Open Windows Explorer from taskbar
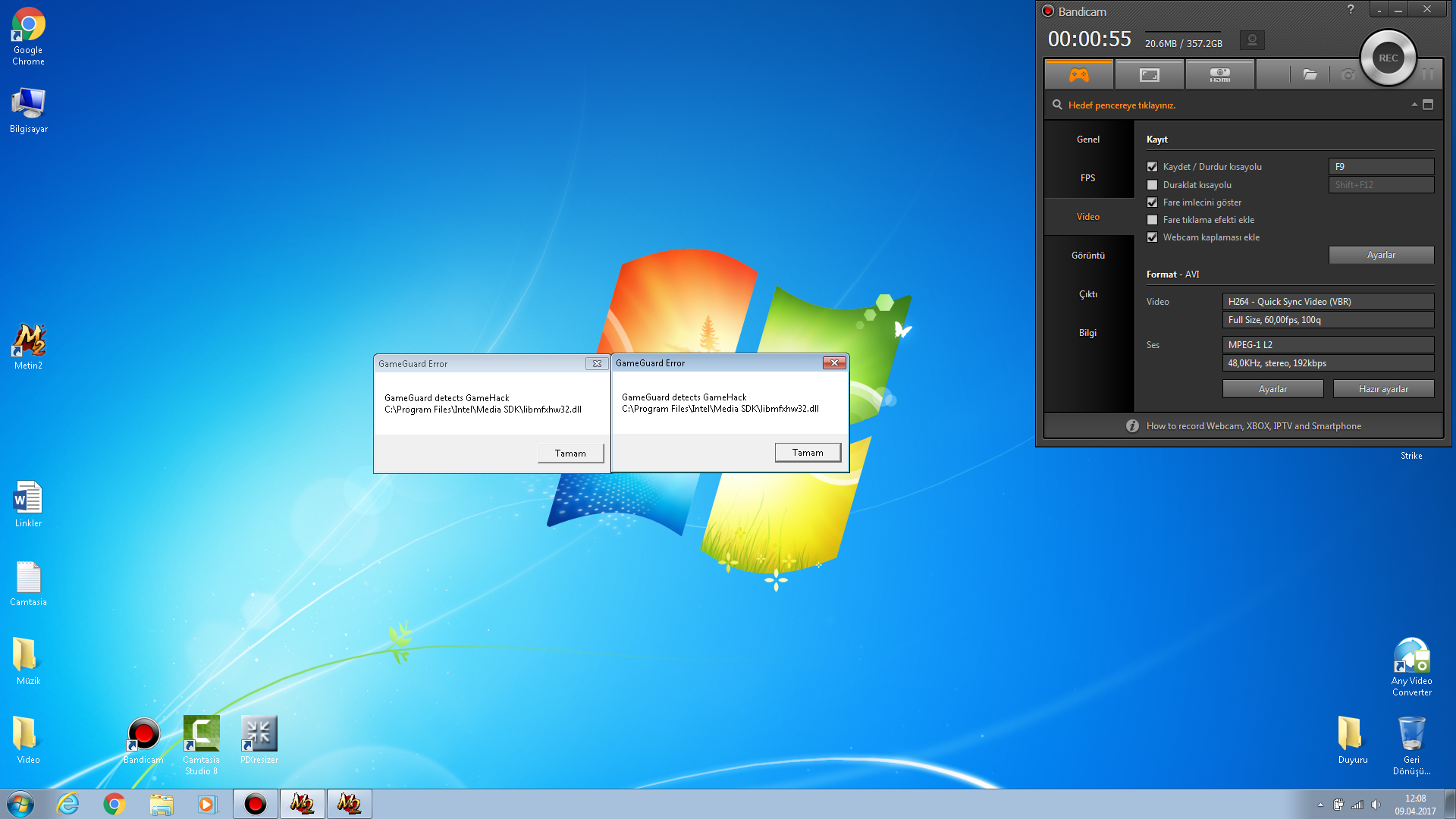The height and width of the screenshot is (819, 1456). click(x=162, y=804)
